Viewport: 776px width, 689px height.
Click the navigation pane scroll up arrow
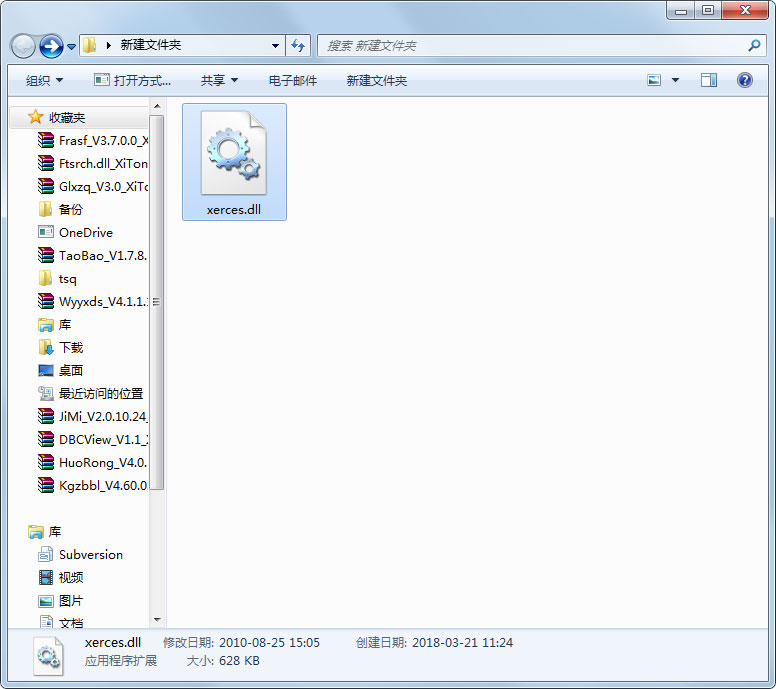pyautogui.click(x=157, y=106)
